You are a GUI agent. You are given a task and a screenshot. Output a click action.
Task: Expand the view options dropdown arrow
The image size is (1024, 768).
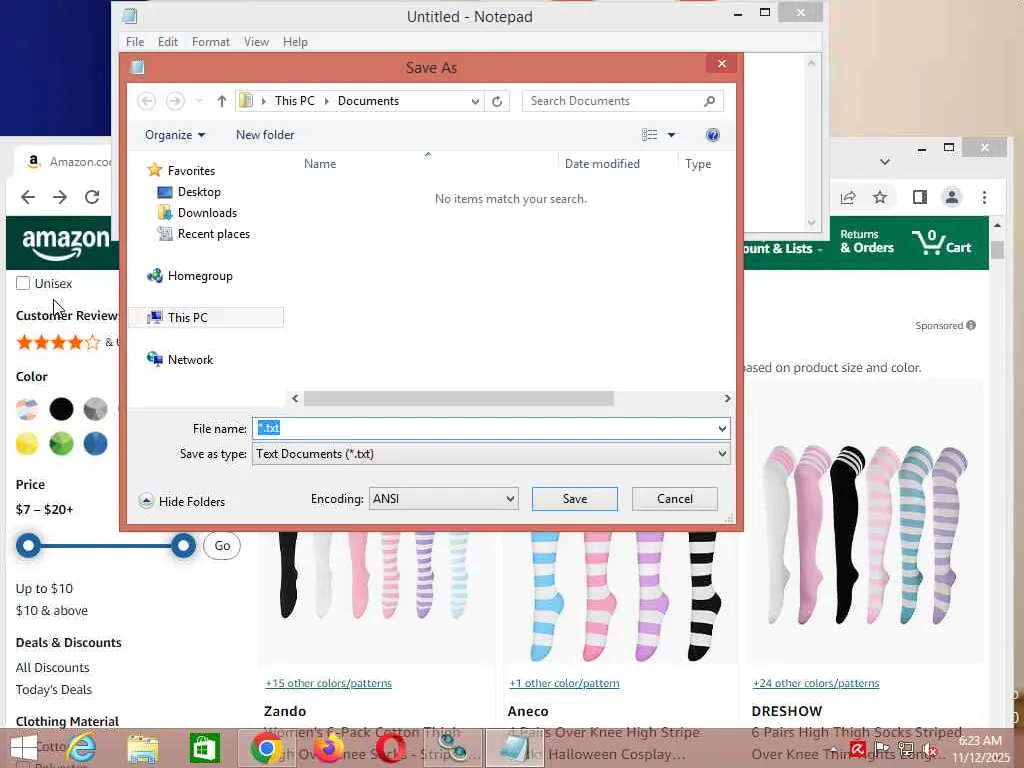pyautogui.click(x=671, y=135)
